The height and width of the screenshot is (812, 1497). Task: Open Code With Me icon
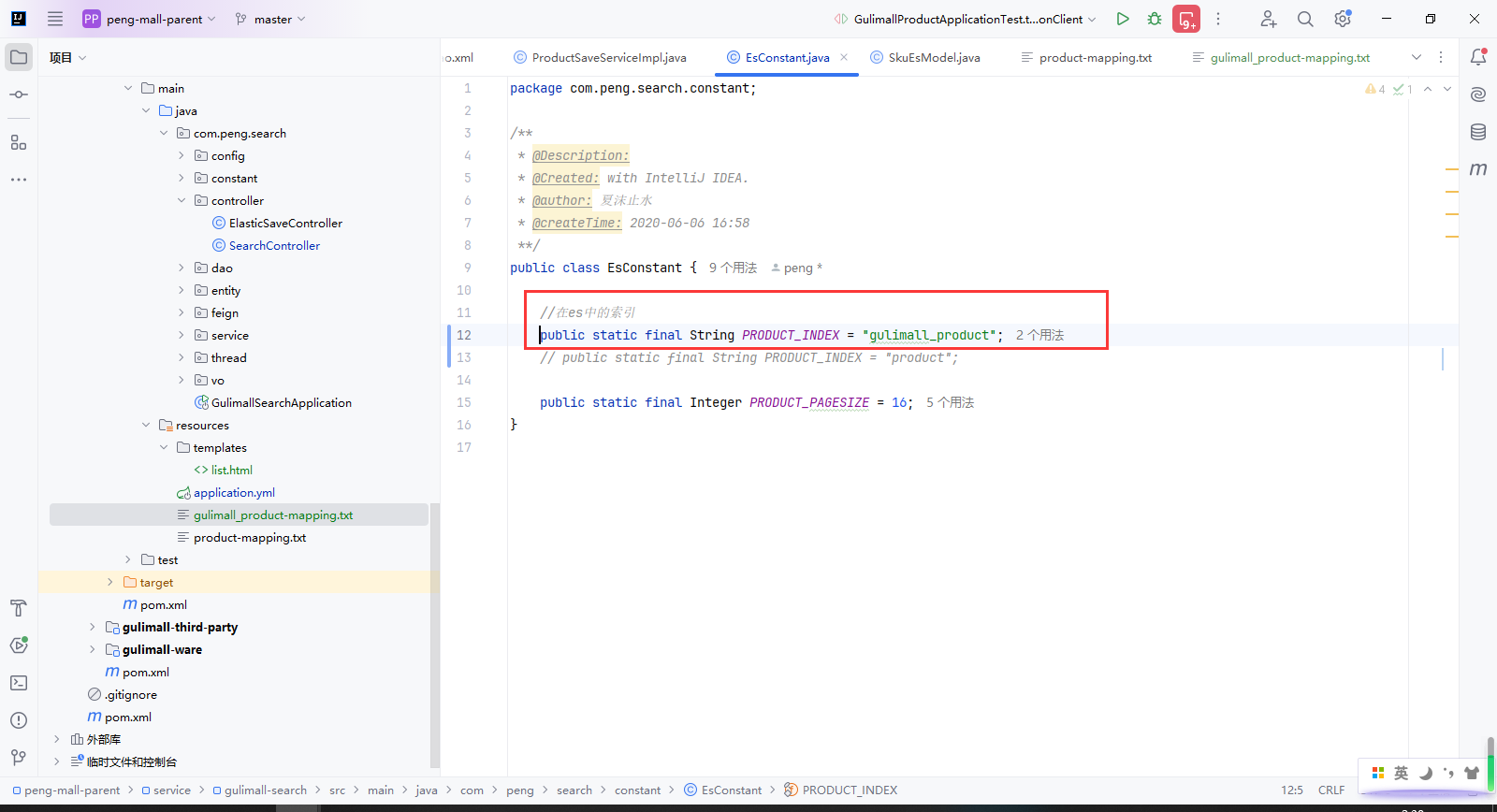1268,19
